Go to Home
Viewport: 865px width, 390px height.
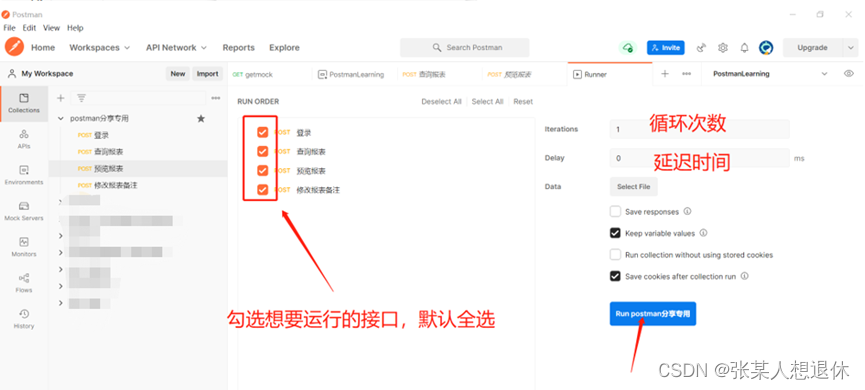pos(43,48)
